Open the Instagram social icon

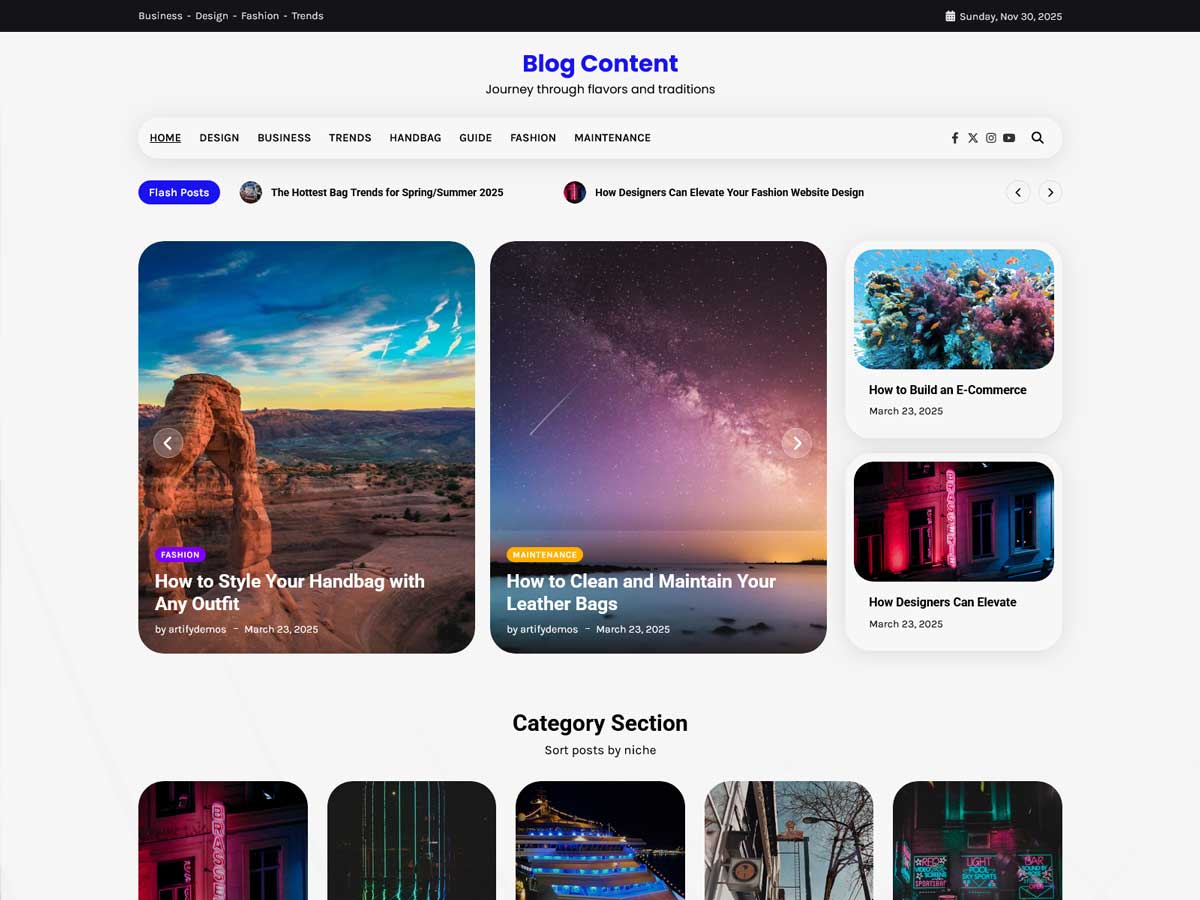click(990, 138)
